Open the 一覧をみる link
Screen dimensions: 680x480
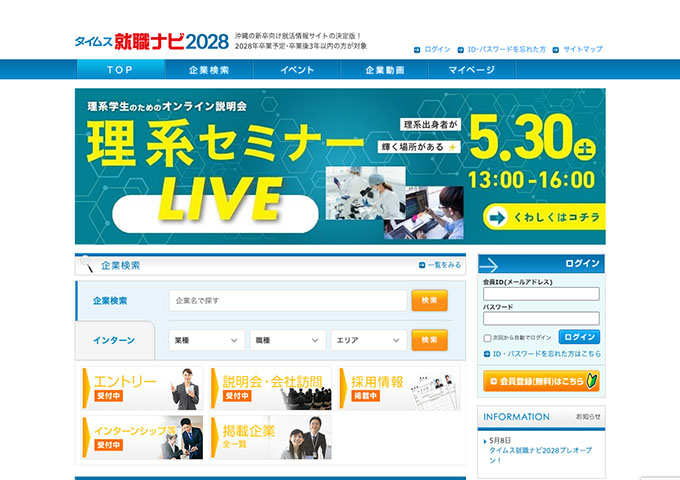[x=444, y=265]
